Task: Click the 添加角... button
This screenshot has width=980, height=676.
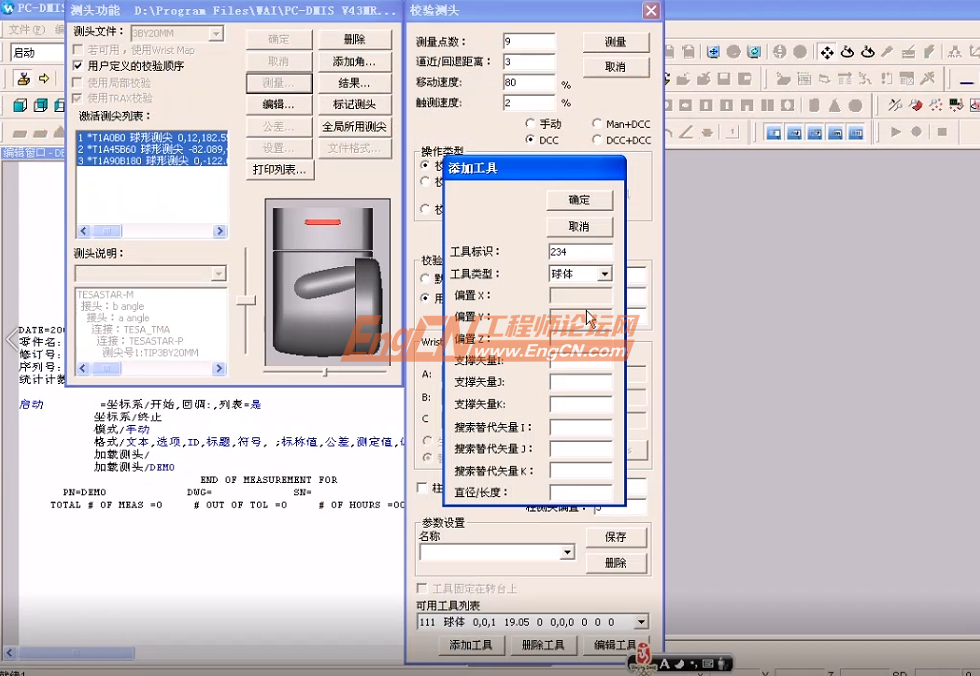Action: pos(354,61)
